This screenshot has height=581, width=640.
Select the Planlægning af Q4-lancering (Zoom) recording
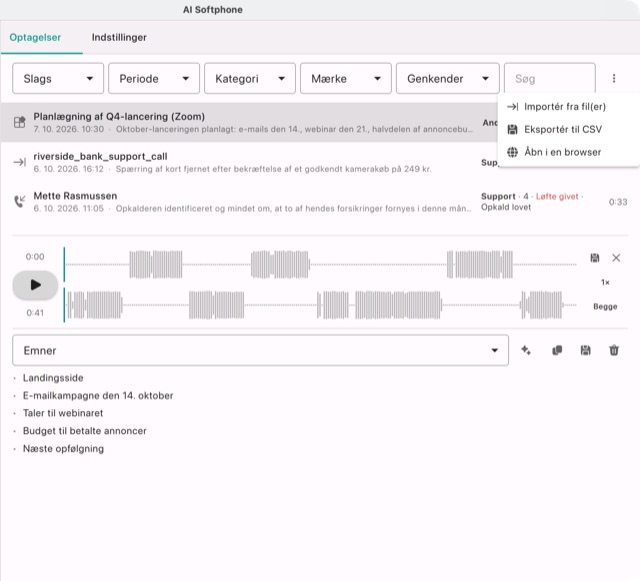click(x=249, y=122)
